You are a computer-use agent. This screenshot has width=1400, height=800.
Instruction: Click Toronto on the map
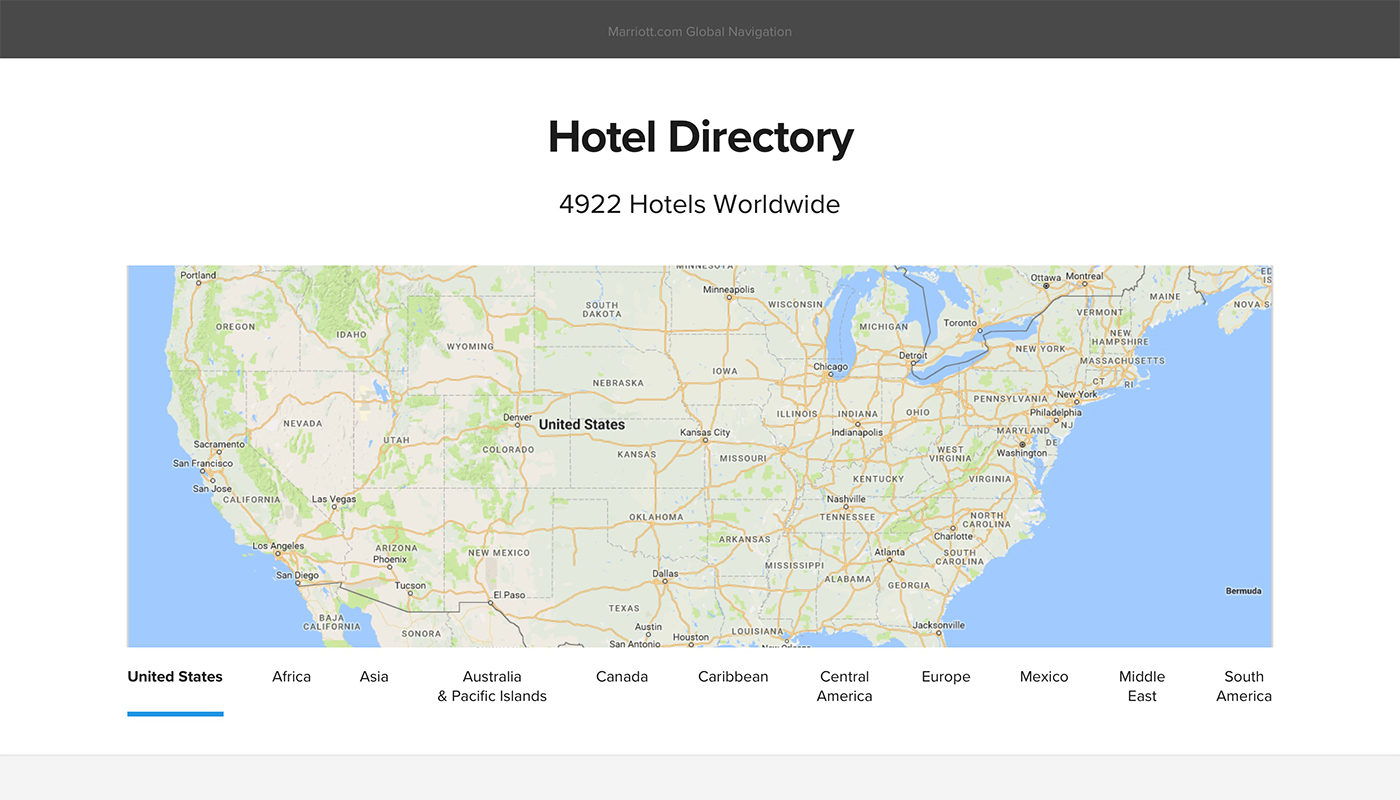click(960, 323)
